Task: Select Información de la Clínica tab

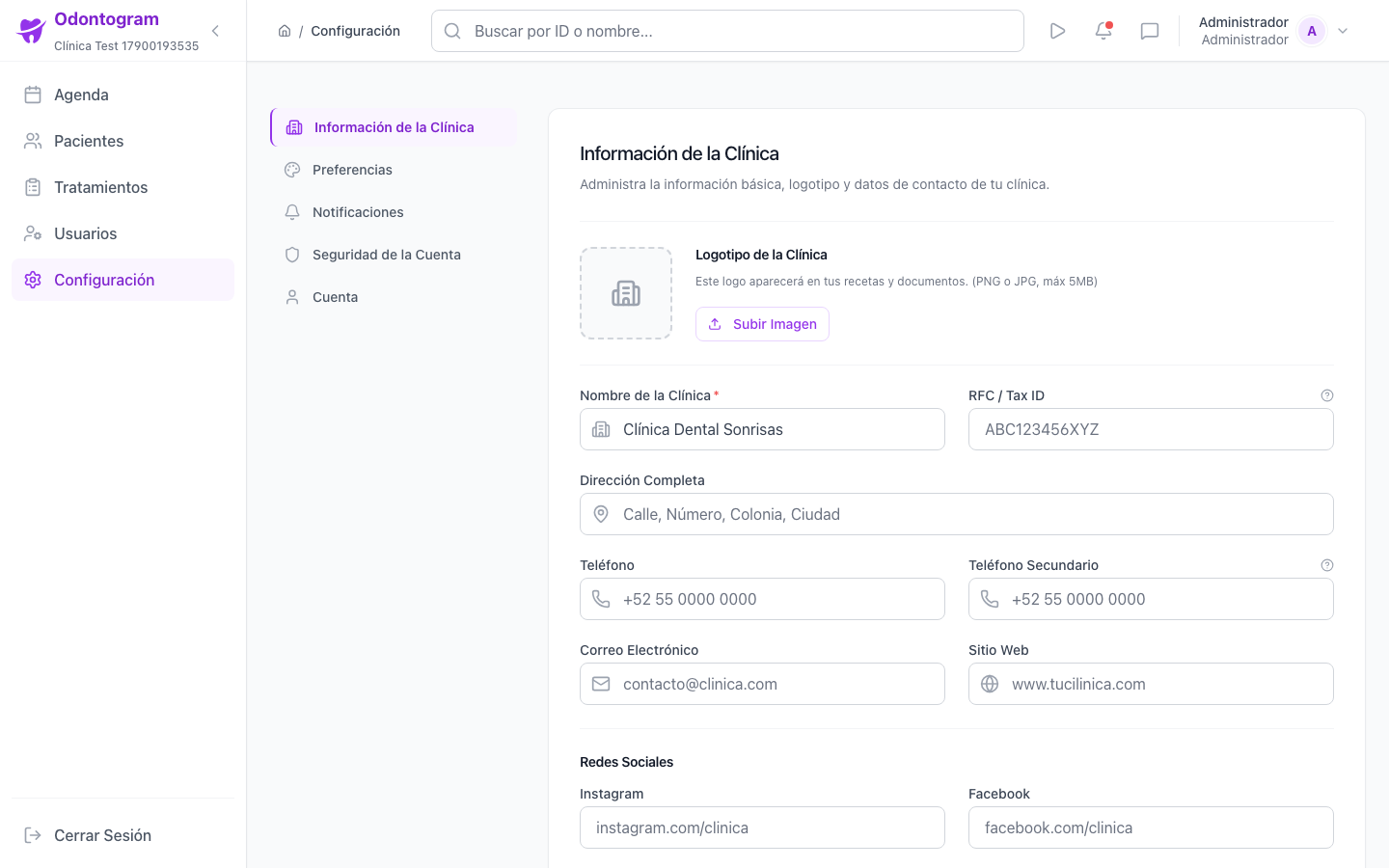Action: click(394, 127)
